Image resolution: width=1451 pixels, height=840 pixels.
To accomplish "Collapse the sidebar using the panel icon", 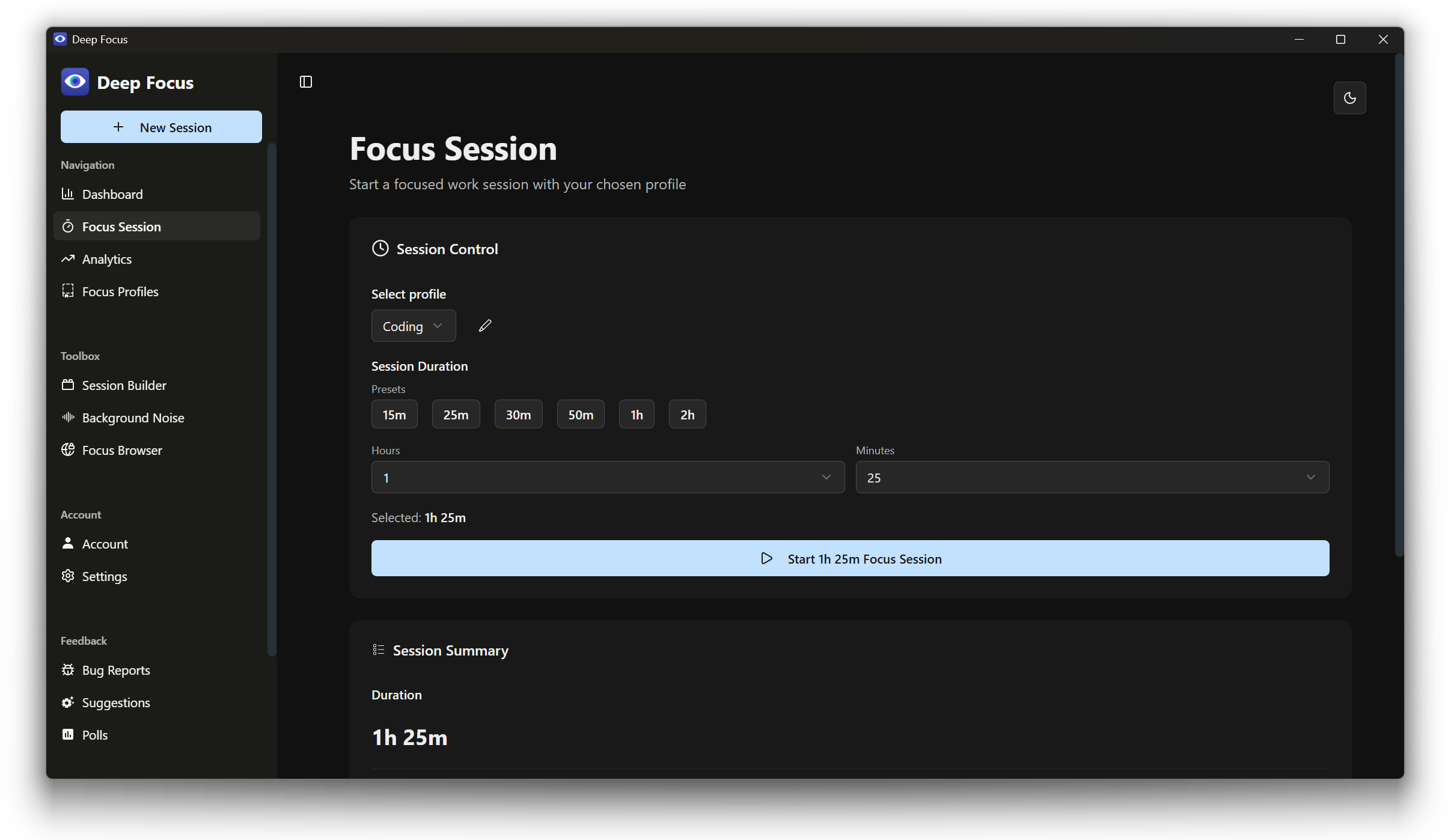I will 306,82.
